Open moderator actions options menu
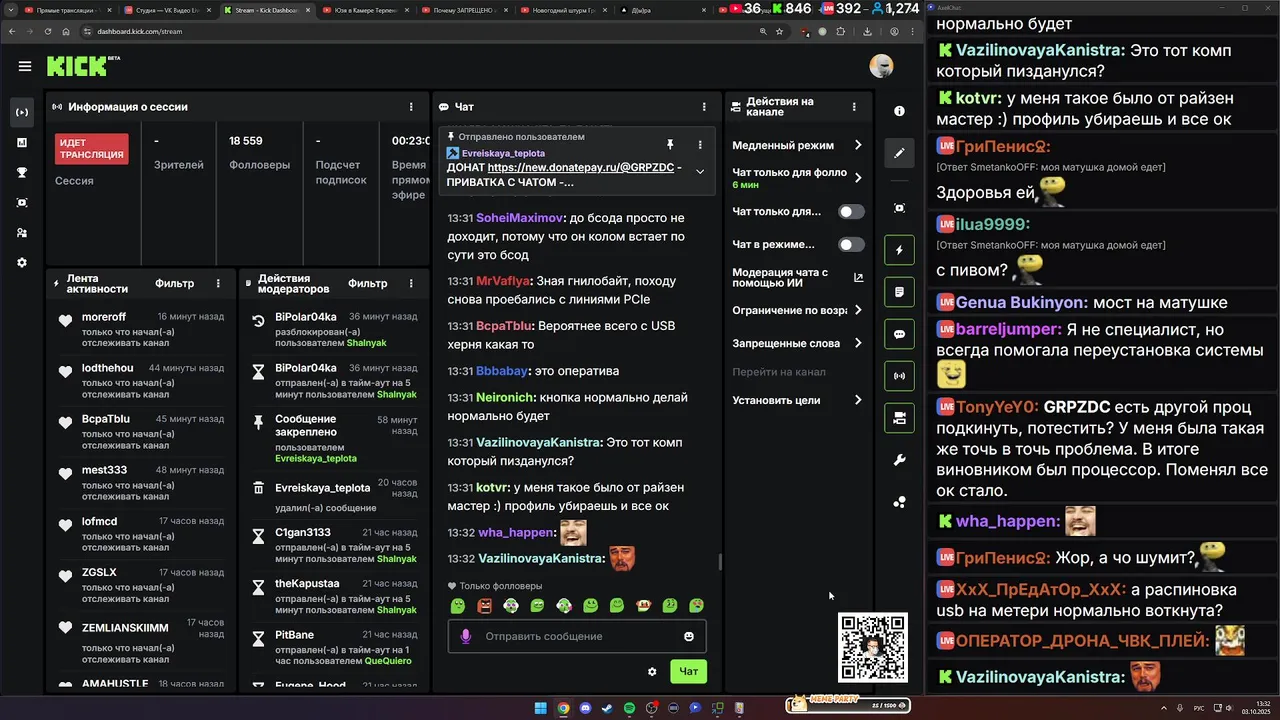 click(x=411, y=284)
